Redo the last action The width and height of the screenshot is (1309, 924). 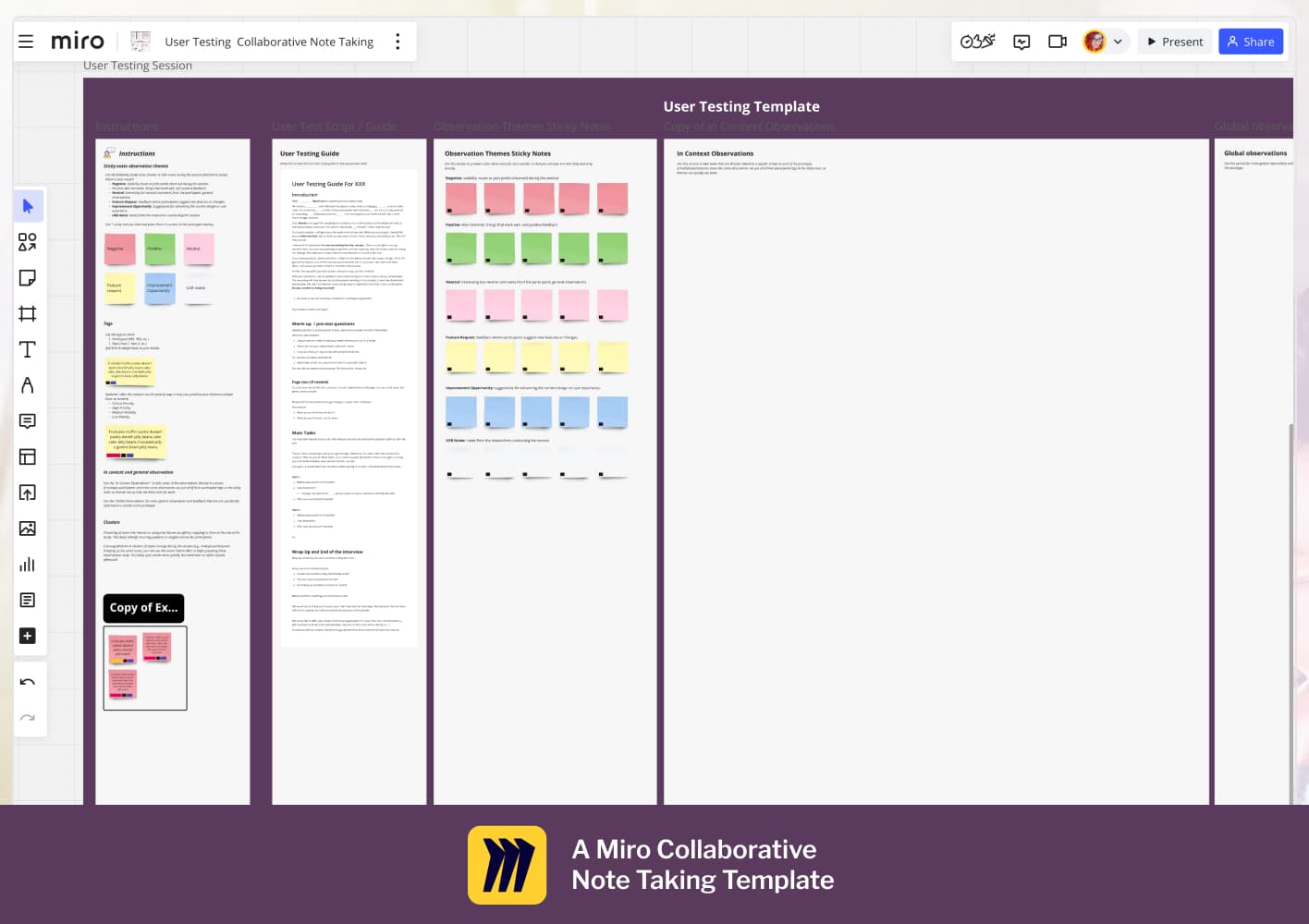click(x=28, y=718)
